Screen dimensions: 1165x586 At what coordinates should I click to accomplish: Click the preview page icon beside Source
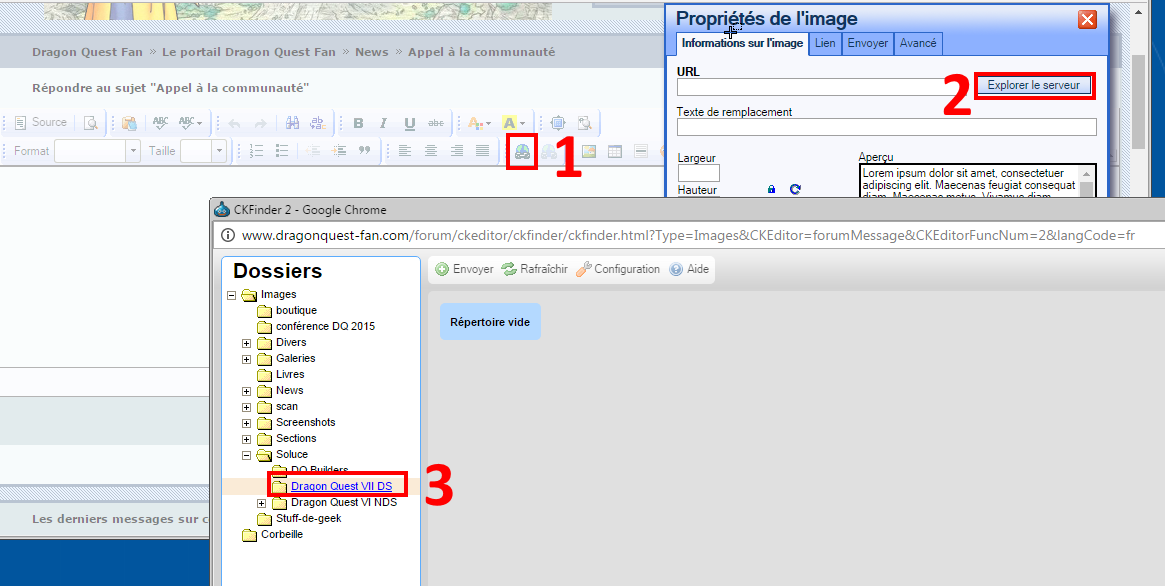pos(91,123)
